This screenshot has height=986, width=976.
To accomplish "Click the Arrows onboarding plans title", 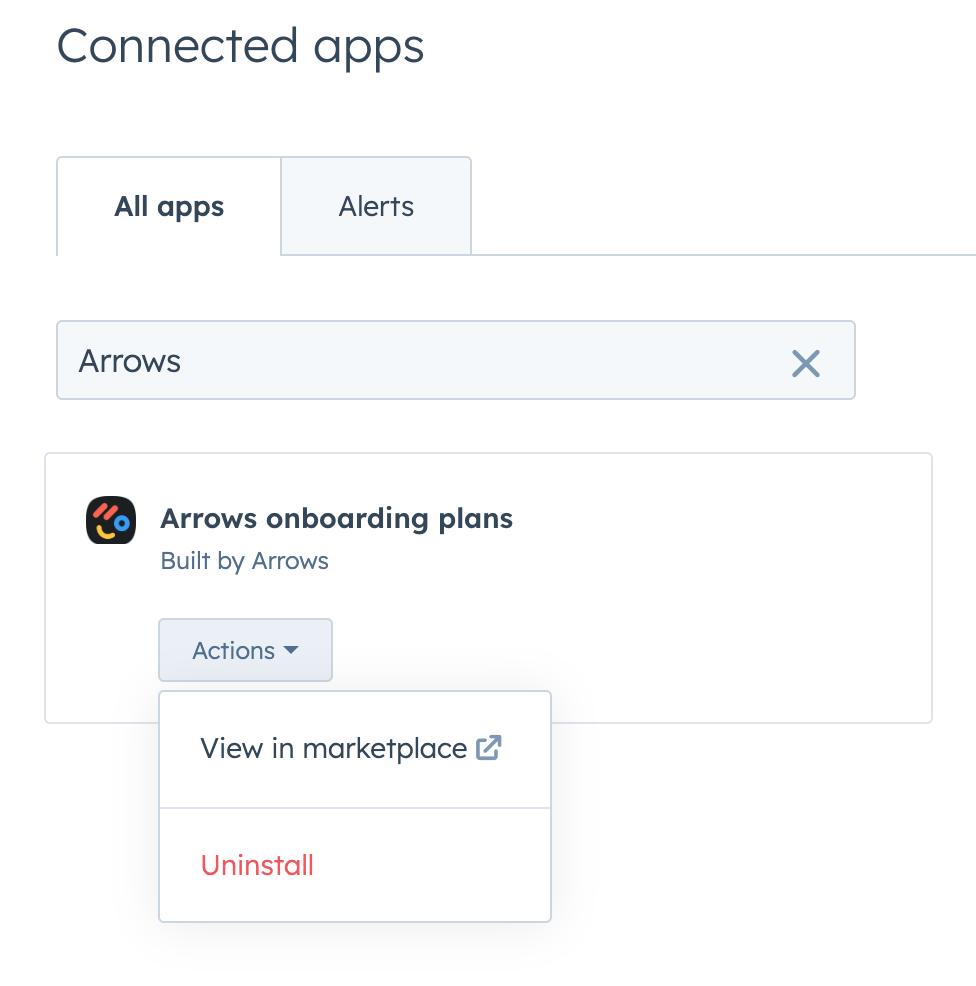I will 336,519.
